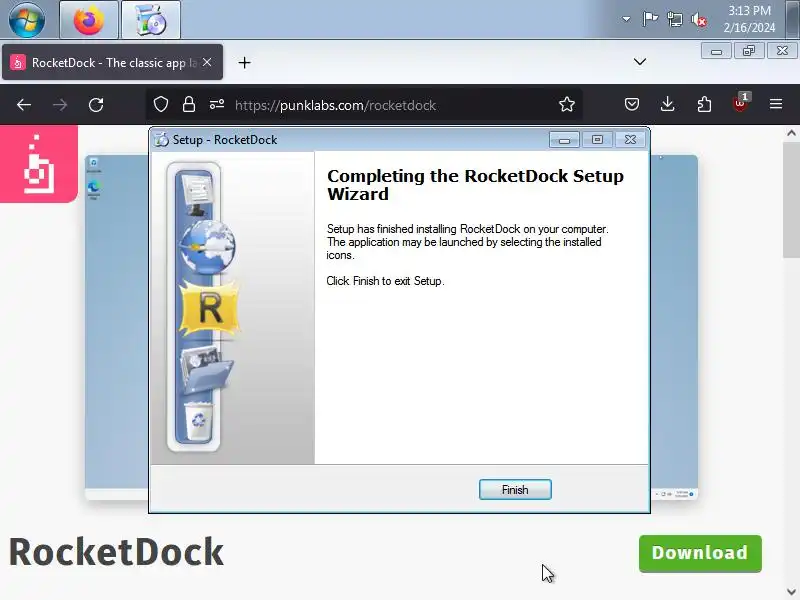Image resolution: width=800 pixels, height=600 pixels.
Task: Open the tracking protection shield icon
Action: [161, 105]
